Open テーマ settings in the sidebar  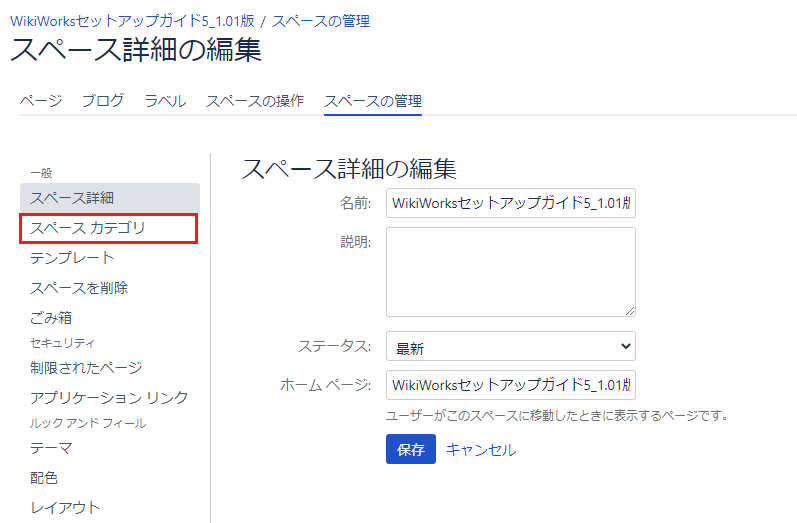coord(51,448)
